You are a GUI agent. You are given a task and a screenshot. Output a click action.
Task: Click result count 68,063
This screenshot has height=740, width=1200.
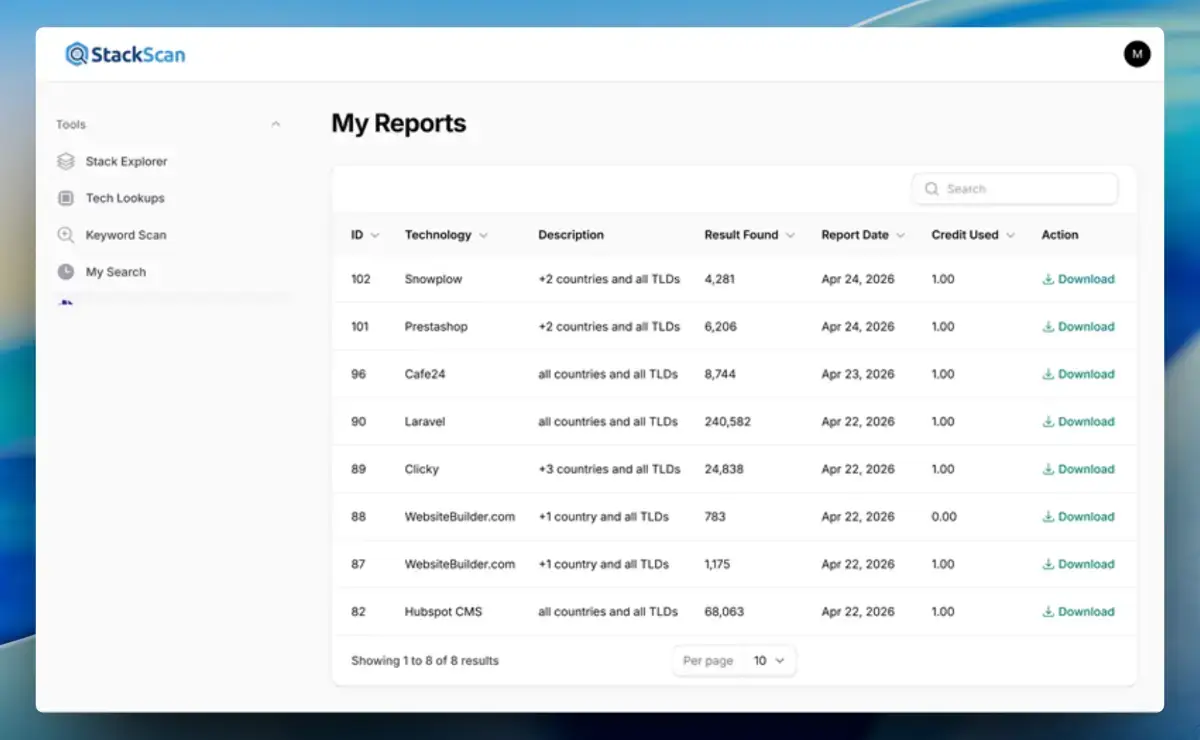[x=724, y=612]
